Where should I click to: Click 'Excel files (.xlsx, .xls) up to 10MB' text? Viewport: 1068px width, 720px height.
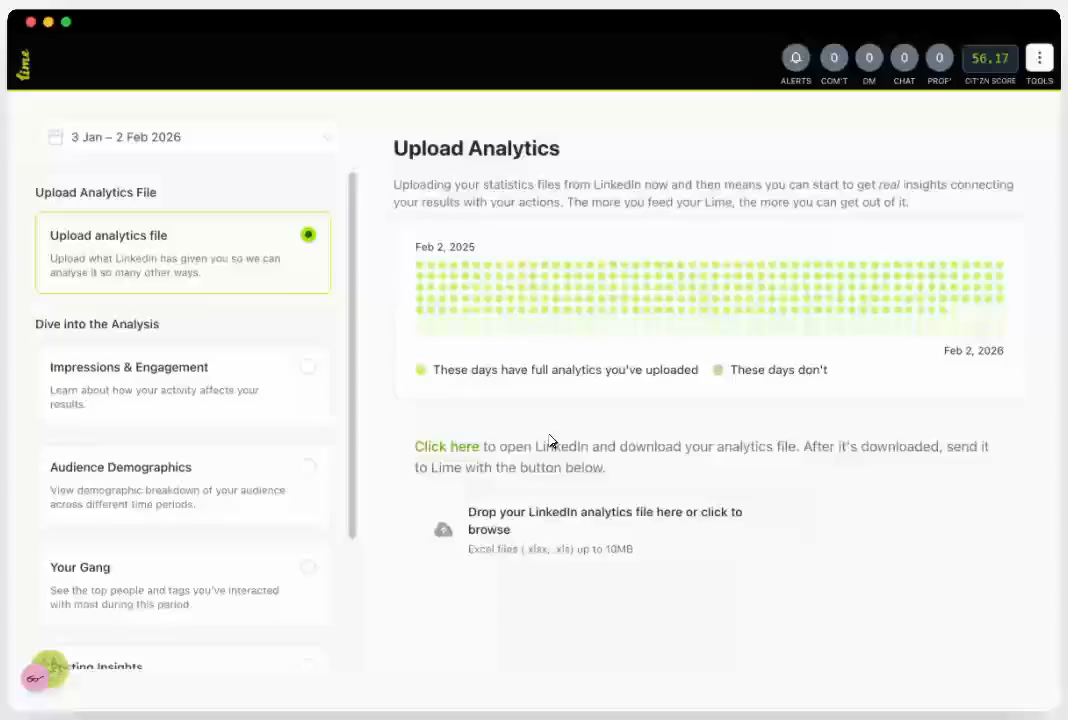point(550,549)
